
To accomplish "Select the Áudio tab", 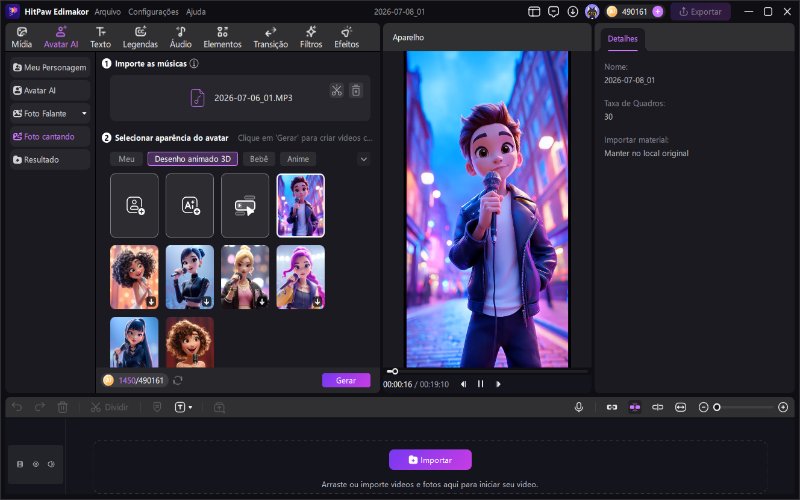I will click(x=181, y=38).
